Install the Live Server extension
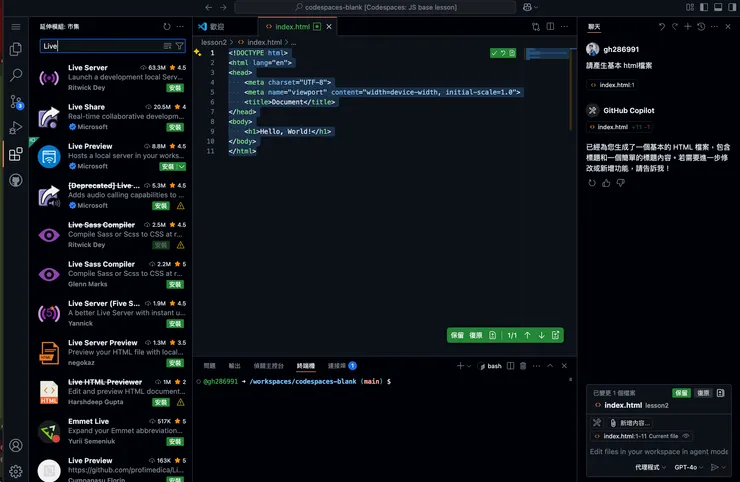Viewport: 740px width, 482px height. [175, 88]
